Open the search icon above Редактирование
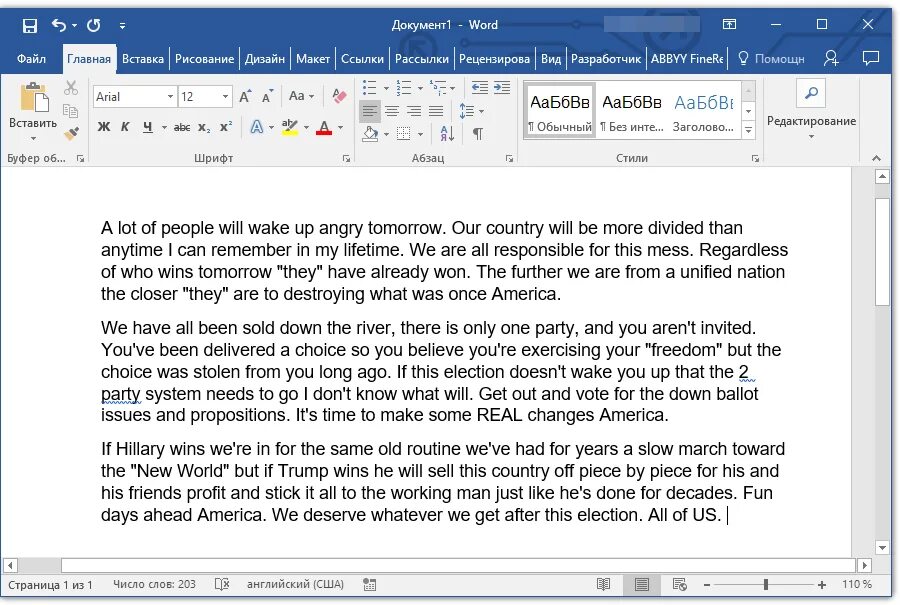900x605 pixels. tap(811, 93)
